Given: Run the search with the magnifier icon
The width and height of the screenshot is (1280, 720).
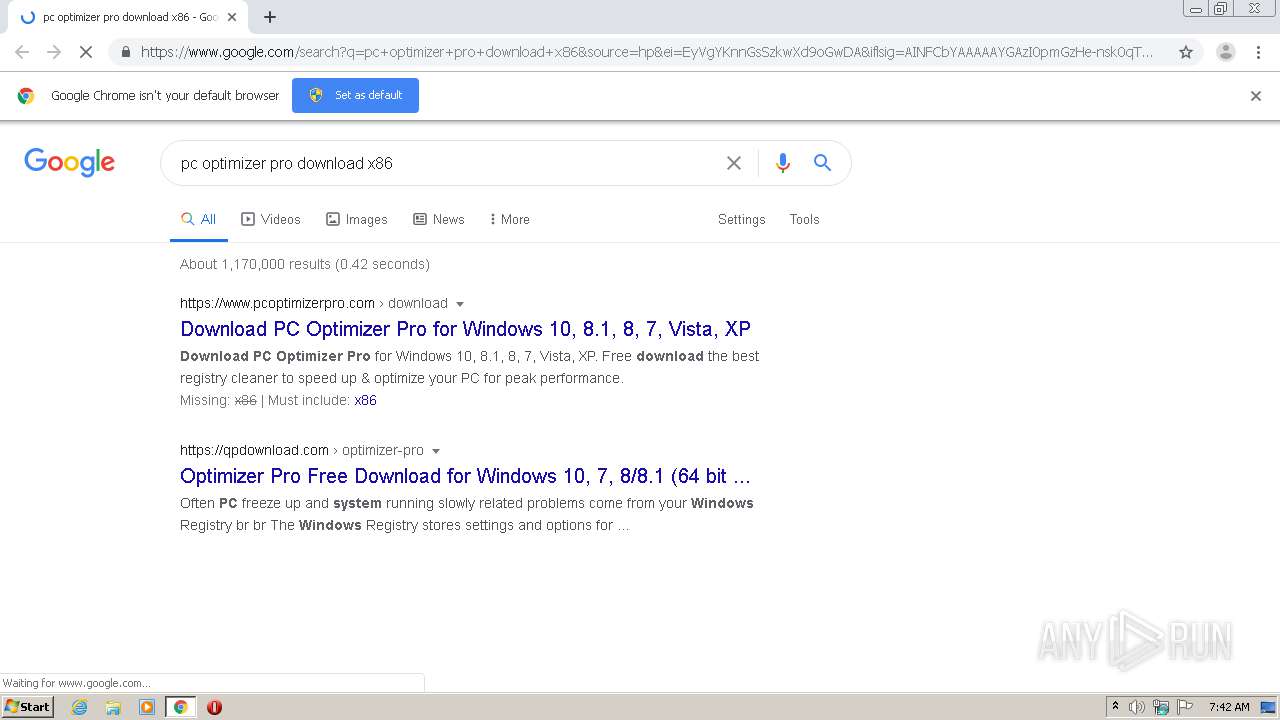Looking at the screenshot, I should click(822, 163).
